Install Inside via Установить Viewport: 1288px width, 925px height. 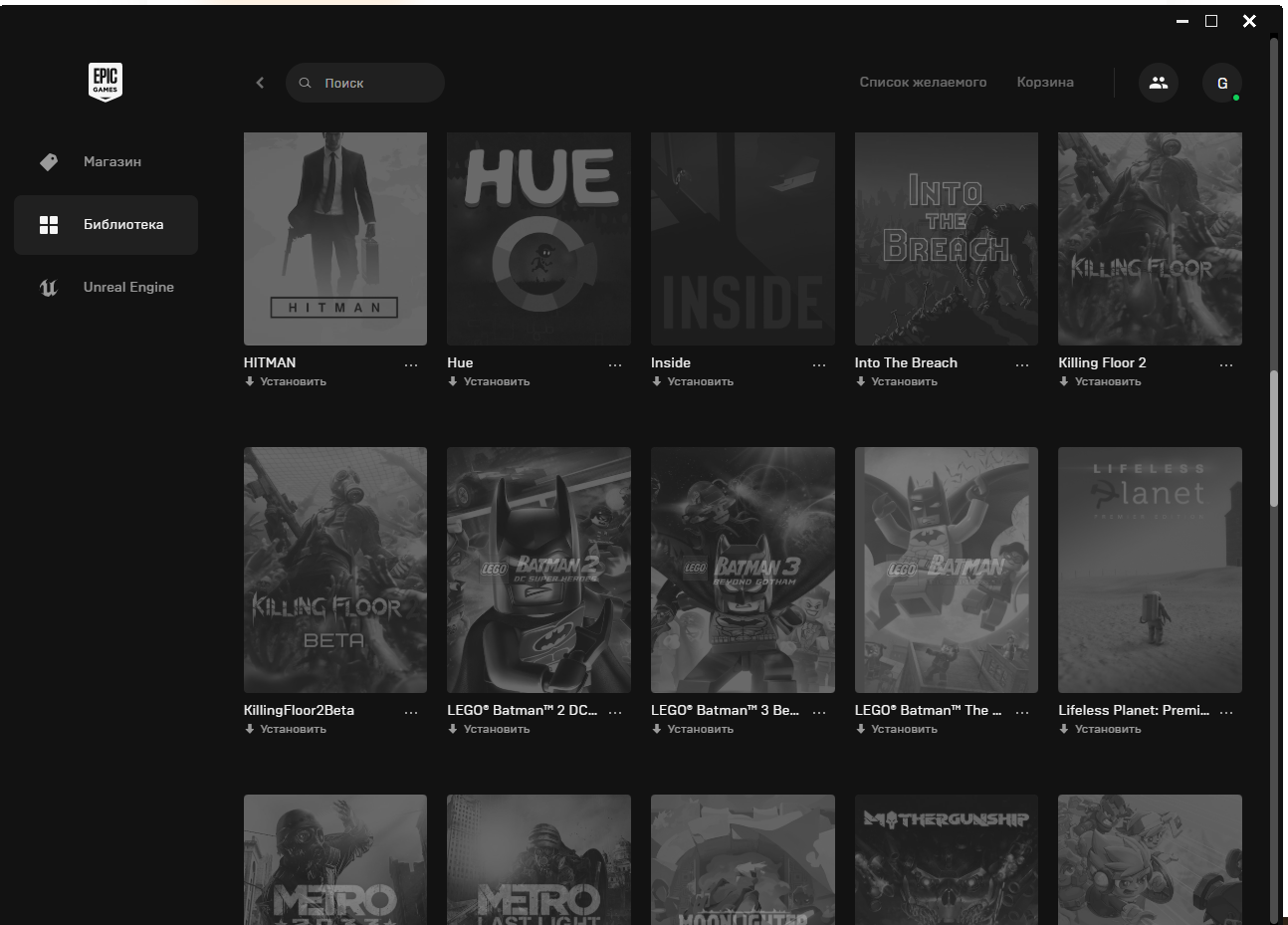pyautogui.click(x=693, y=381)
